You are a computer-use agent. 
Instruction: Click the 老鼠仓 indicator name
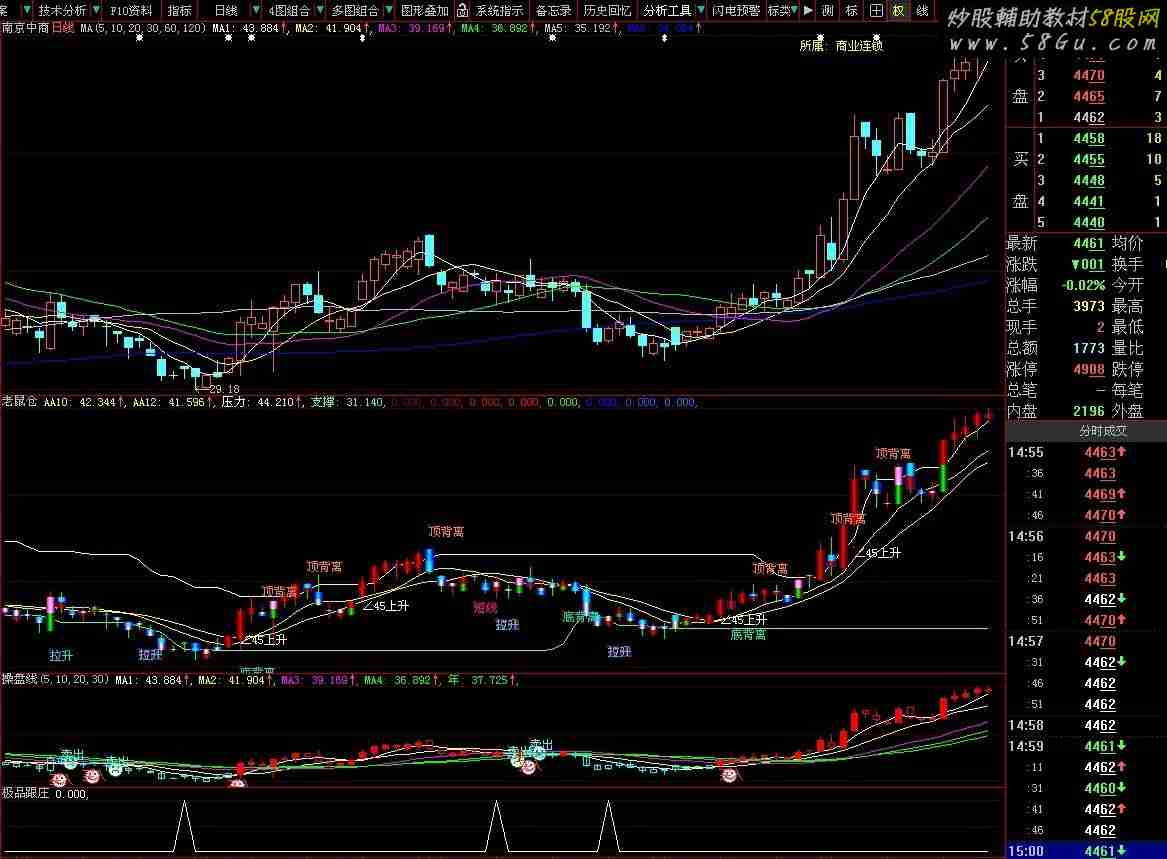coord(19,402)
